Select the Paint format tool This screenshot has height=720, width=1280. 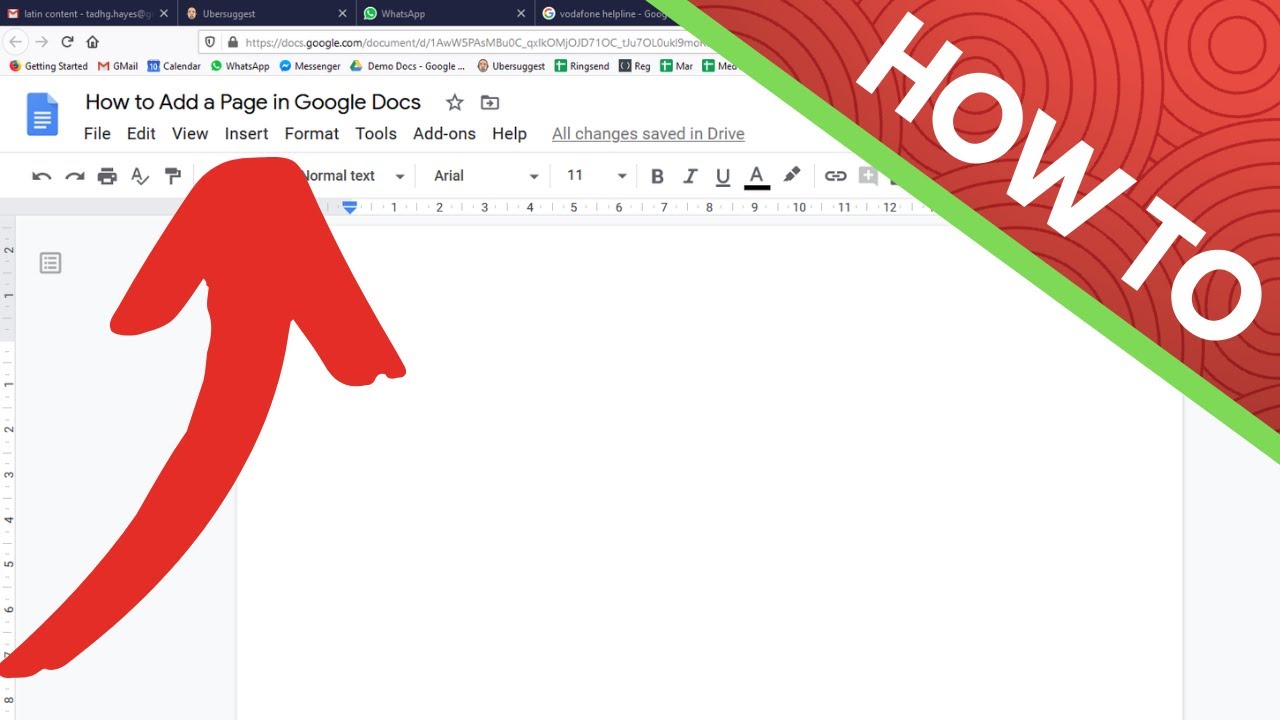[173, 176]
